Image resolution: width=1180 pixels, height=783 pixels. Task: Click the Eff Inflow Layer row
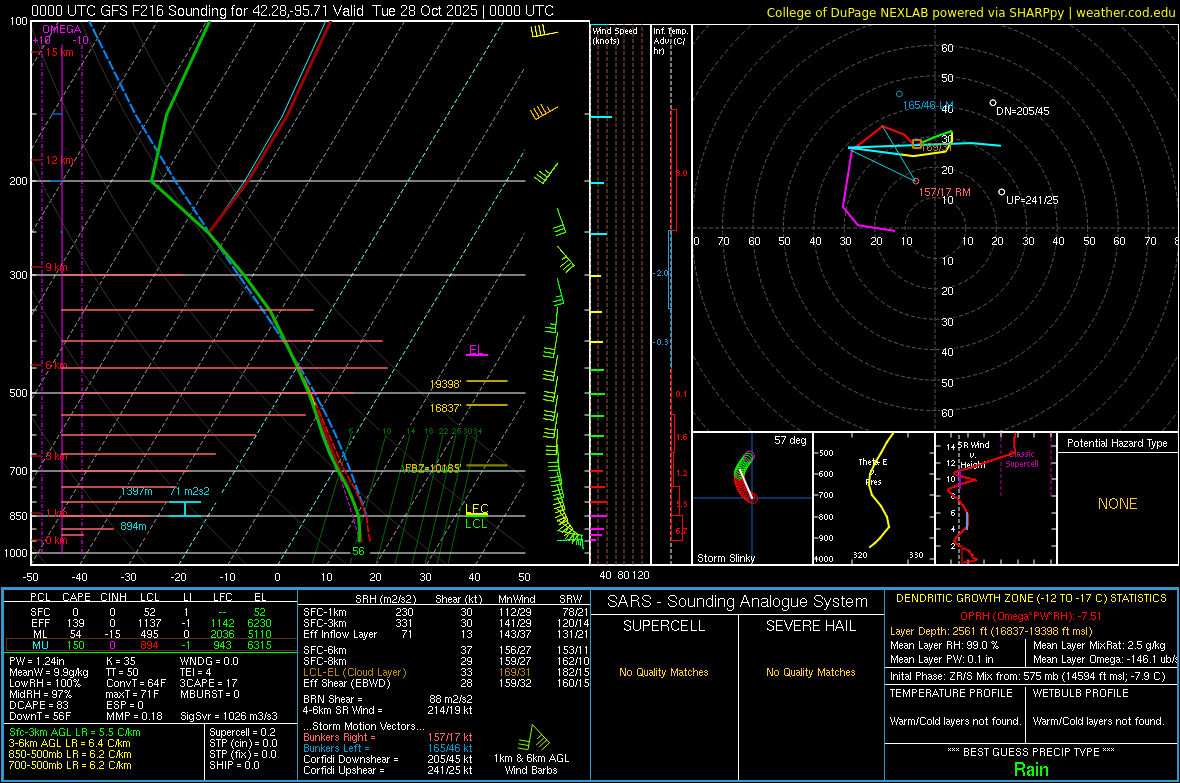(446, 634)
